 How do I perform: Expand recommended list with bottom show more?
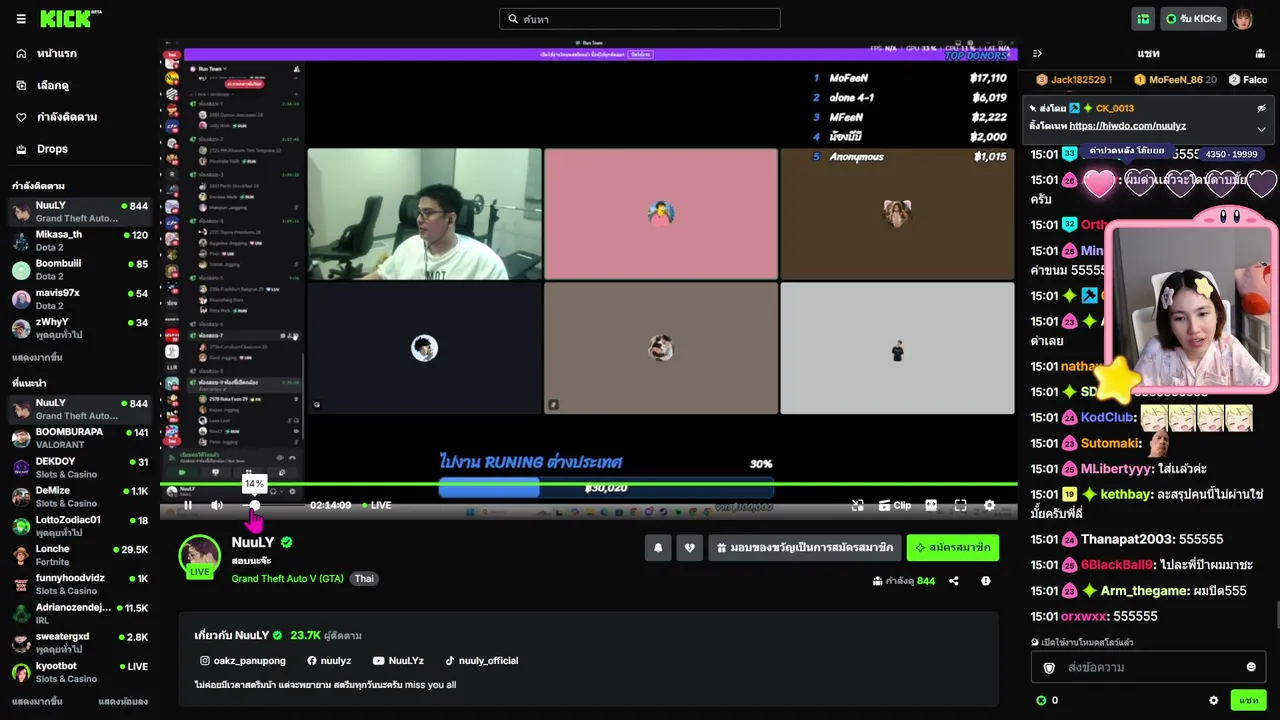(37, 701)
